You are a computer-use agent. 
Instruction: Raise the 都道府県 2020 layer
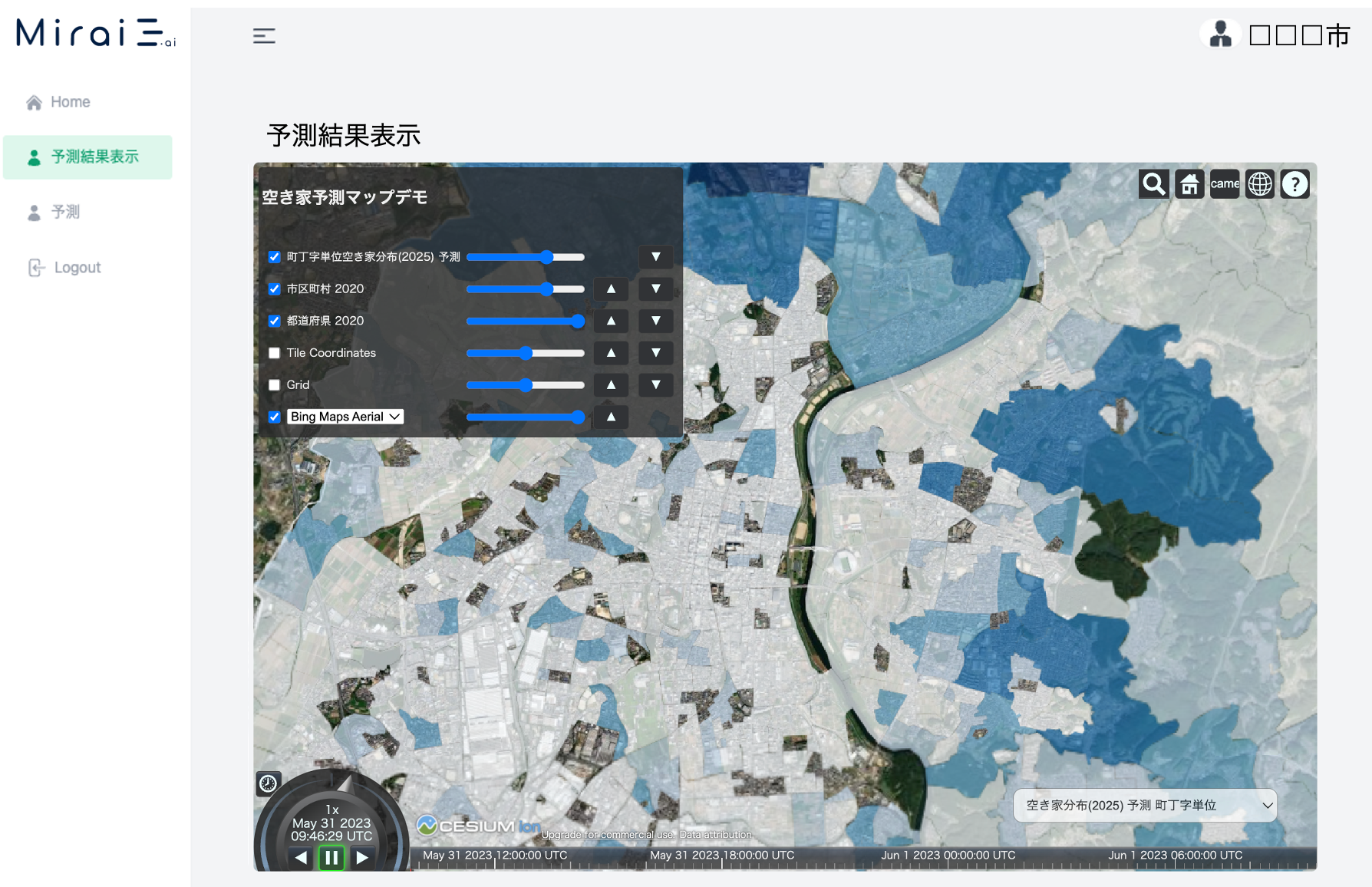[612, 321]
